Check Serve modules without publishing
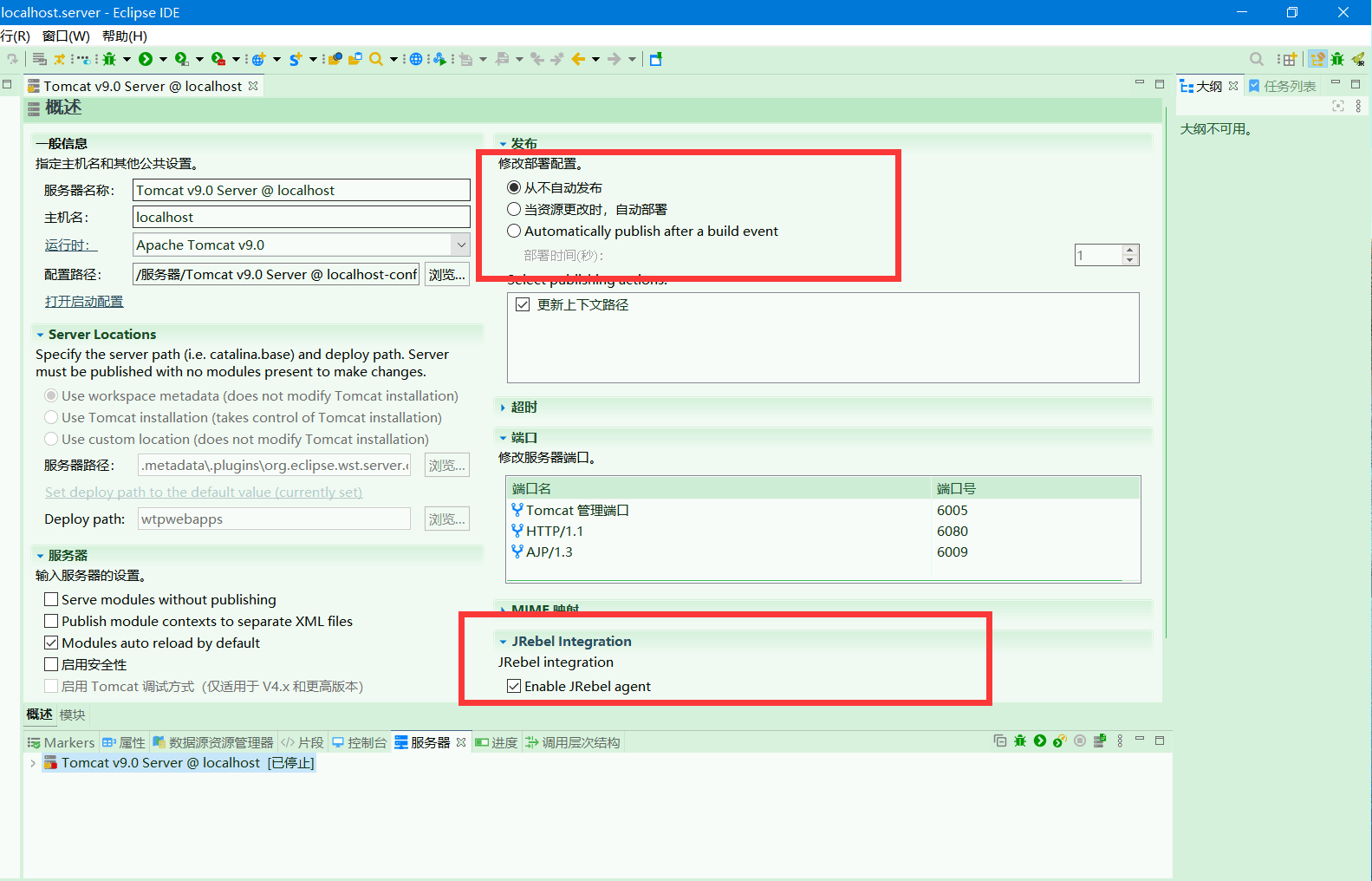This screenshot has height=881, width=1372. [x=51, y=599]
